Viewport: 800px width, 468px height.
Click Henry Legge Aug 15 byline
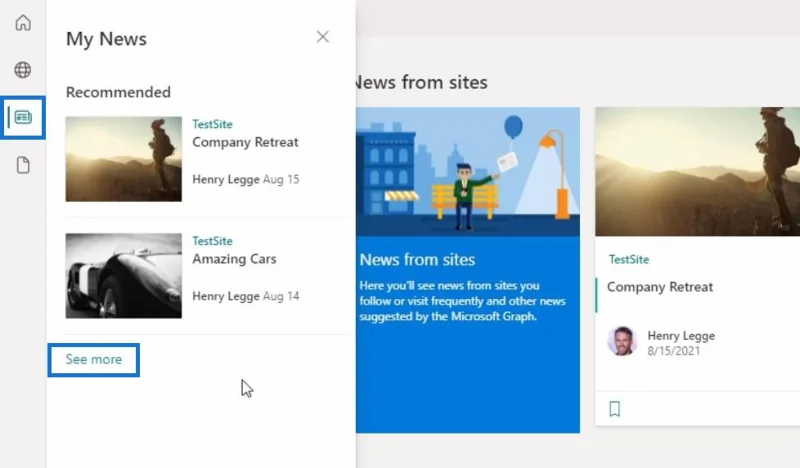246,179
